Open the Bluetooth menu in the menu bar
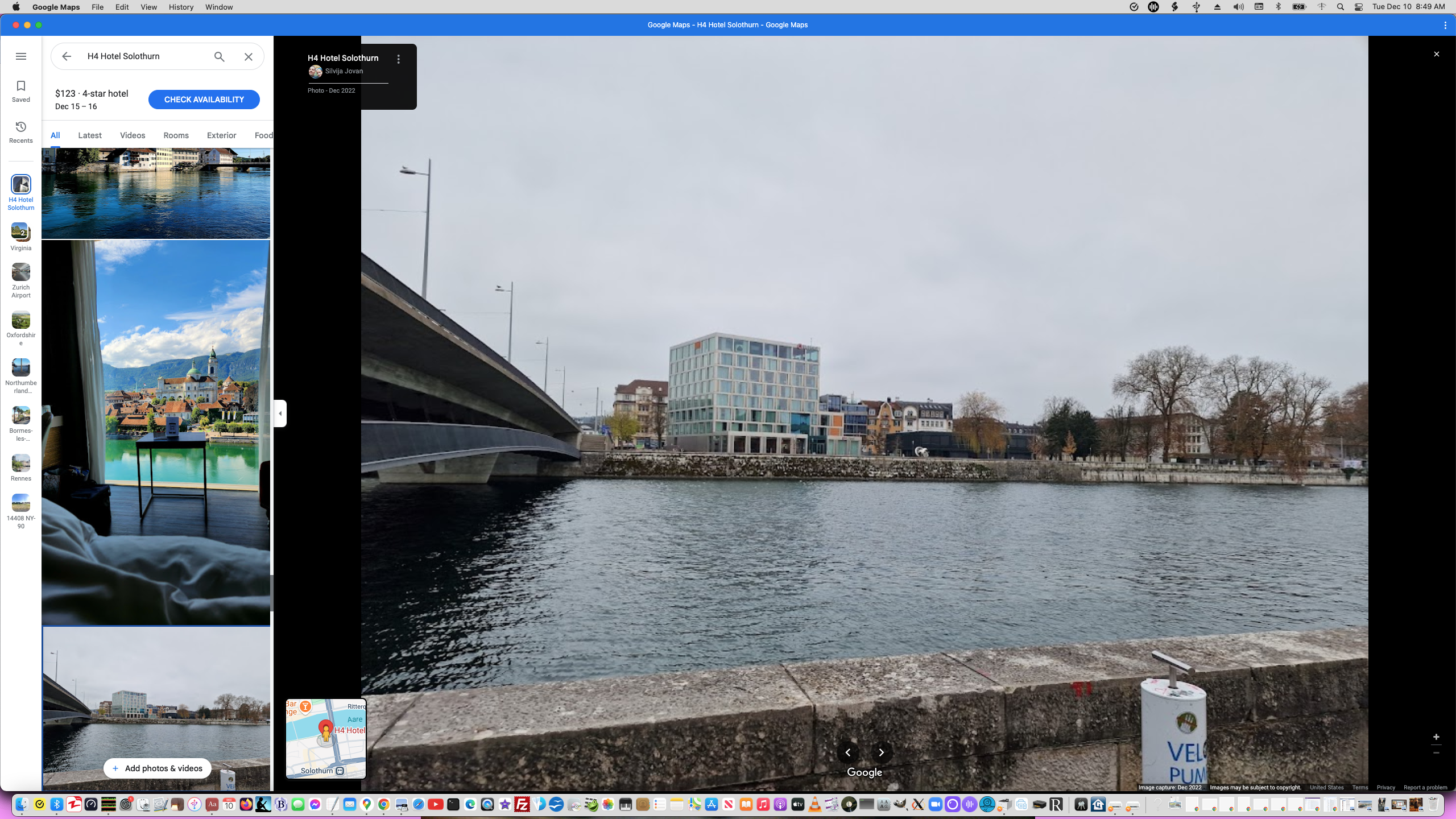 (x=1279, y=6)
